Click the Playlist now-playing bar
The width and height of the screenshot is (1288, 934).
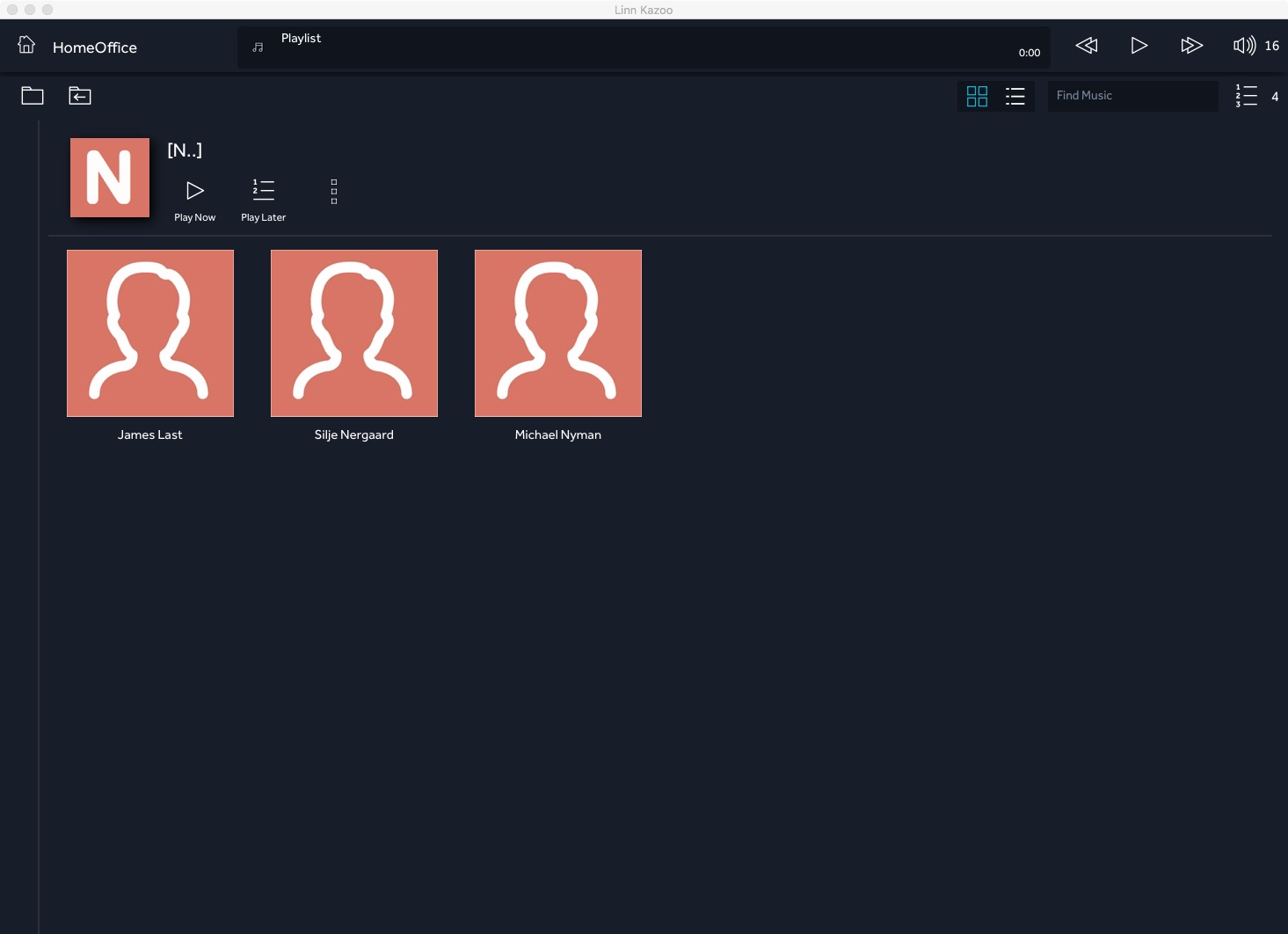coord(644,47)
